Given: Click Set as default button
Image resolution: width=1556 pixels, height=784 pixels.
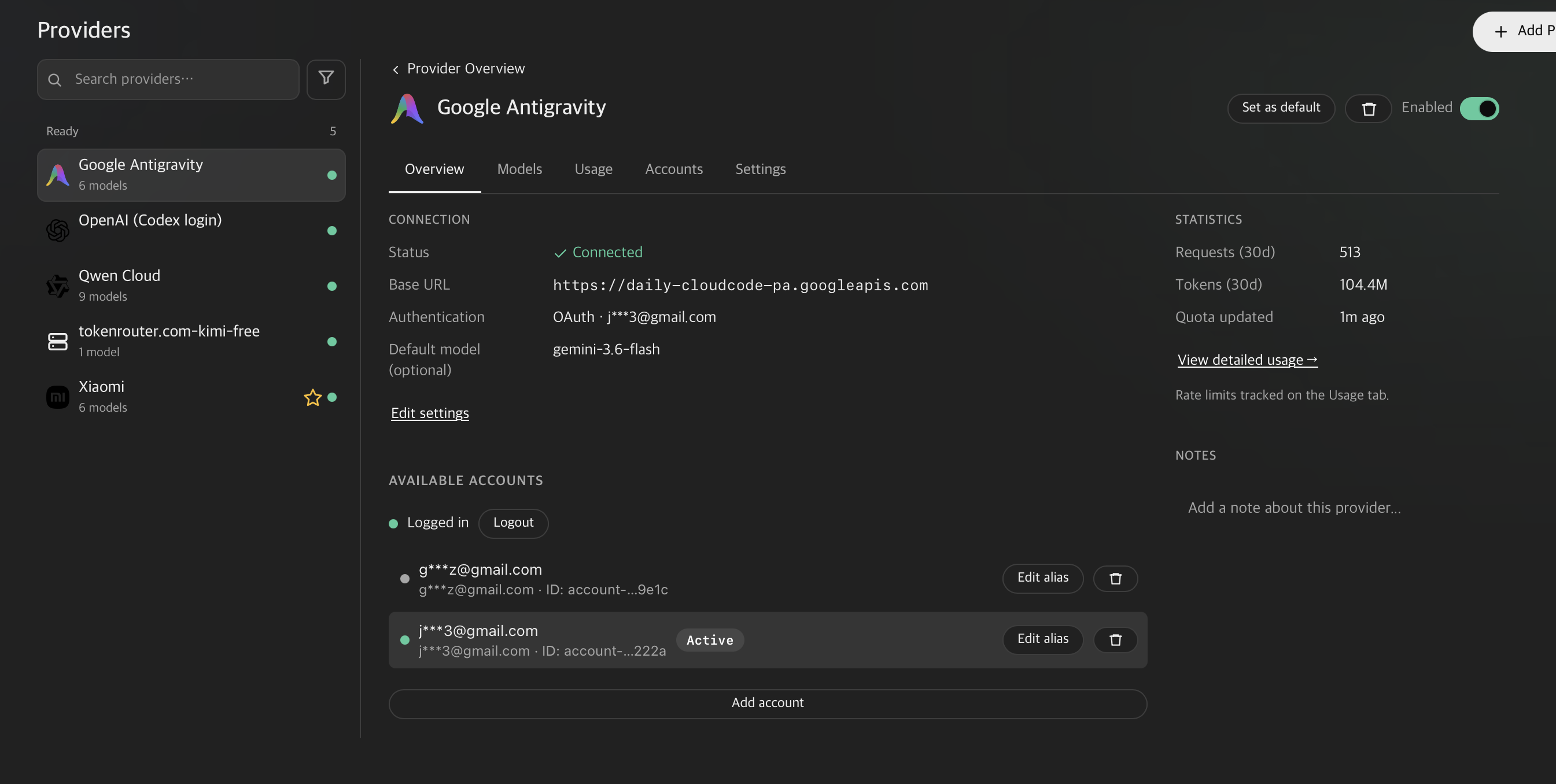Looking at the screenshot, I should point(1281,109).
